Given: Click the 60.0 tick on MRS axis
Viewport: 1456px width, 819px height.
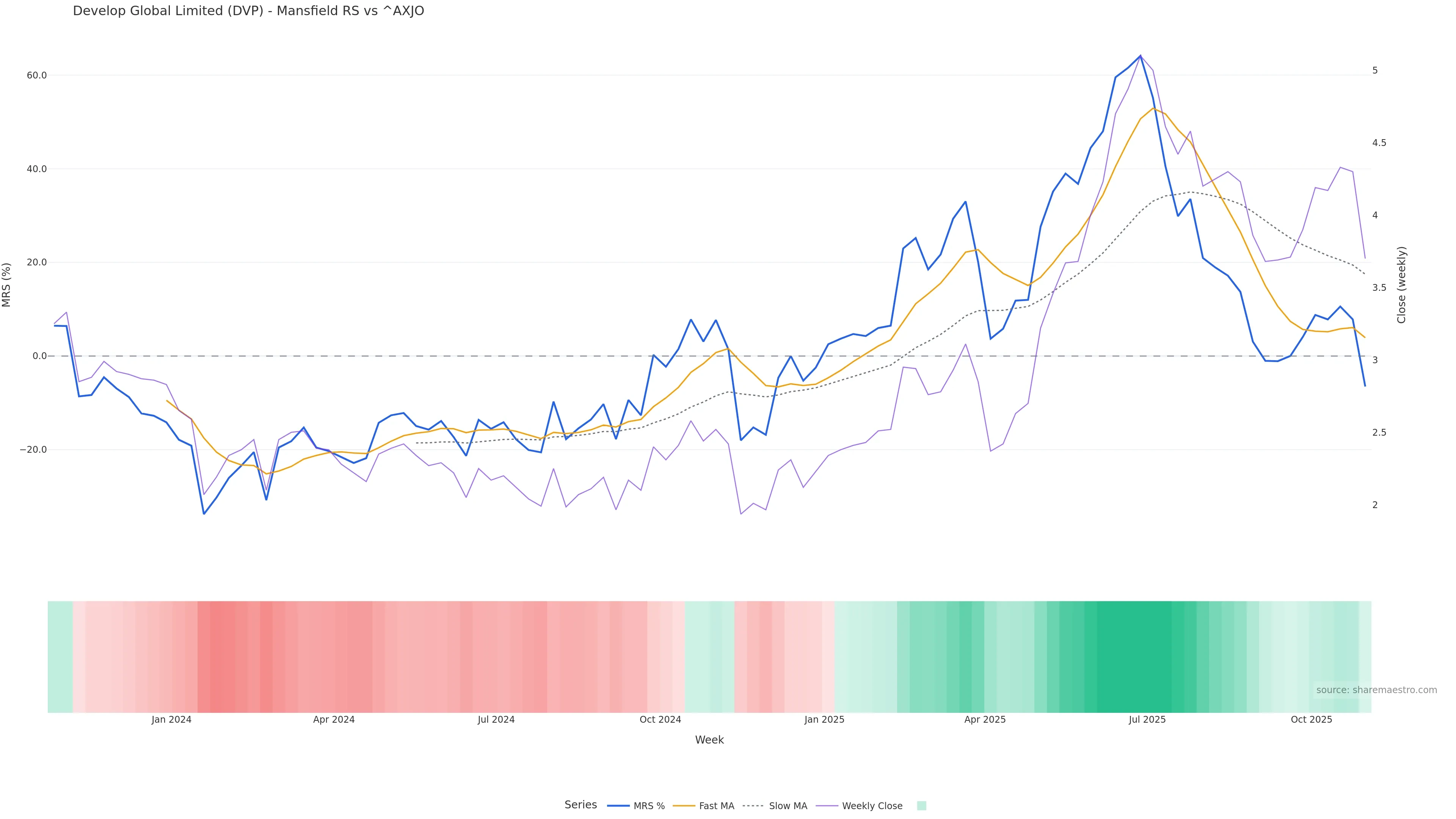Looking at the screenshot, I should [37, 75].
